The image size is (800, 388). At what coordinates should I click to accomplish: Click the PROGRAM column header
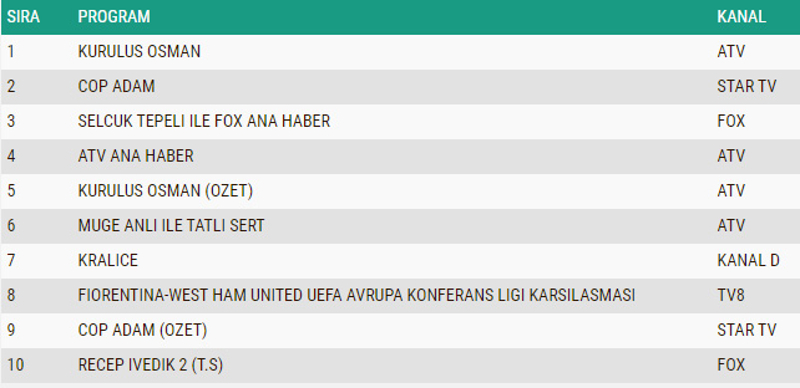pyautogui.click(x=114, y=16)
